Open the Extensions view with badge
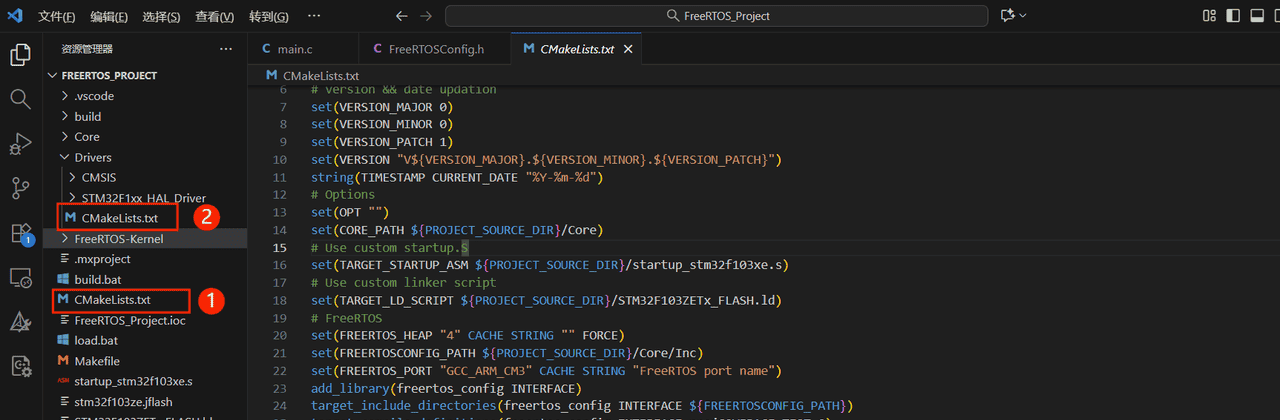1280x420 pixels. [20, 233]
